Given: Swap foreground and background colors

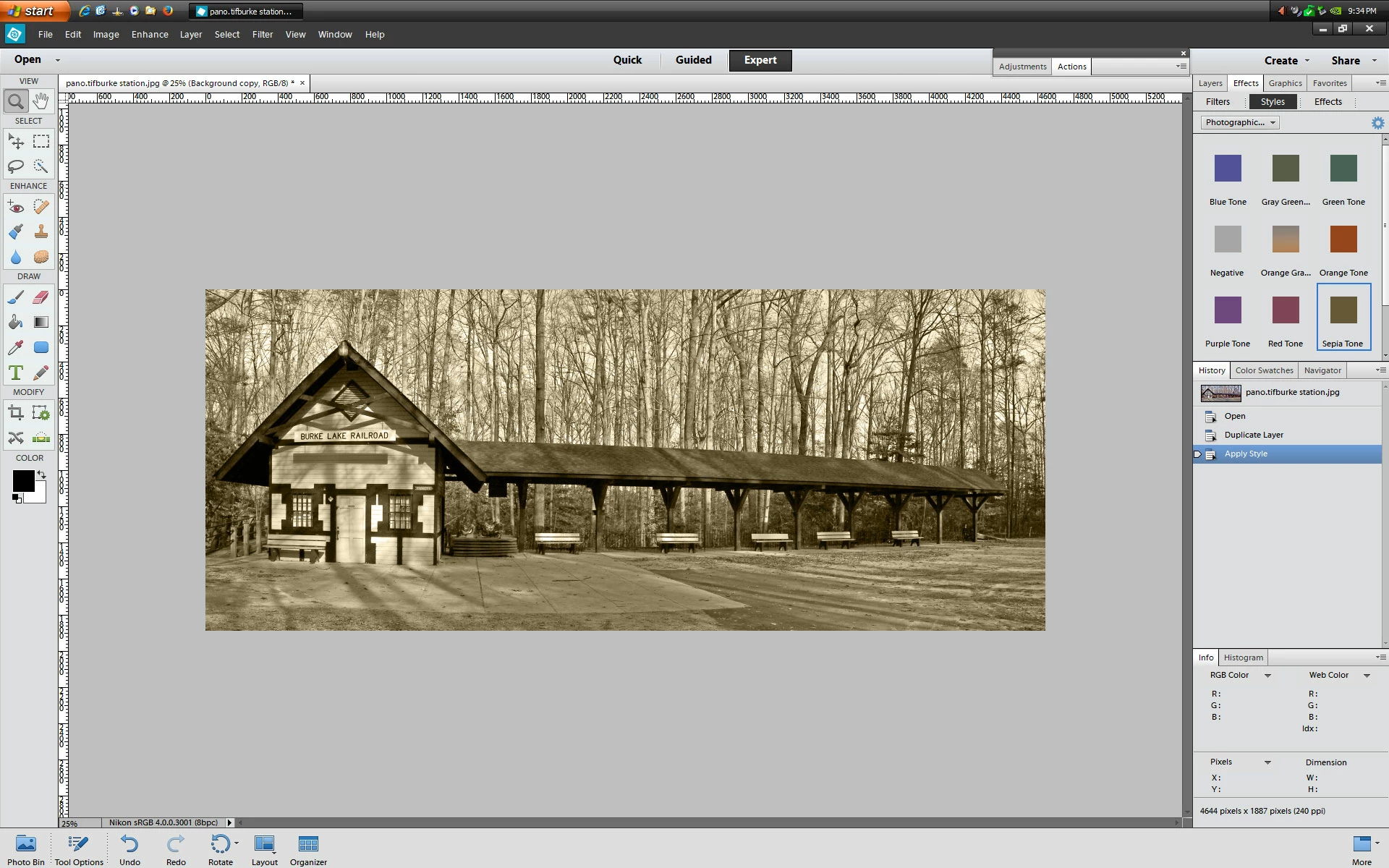Looking at the screenshot, I should pos(42,475).
